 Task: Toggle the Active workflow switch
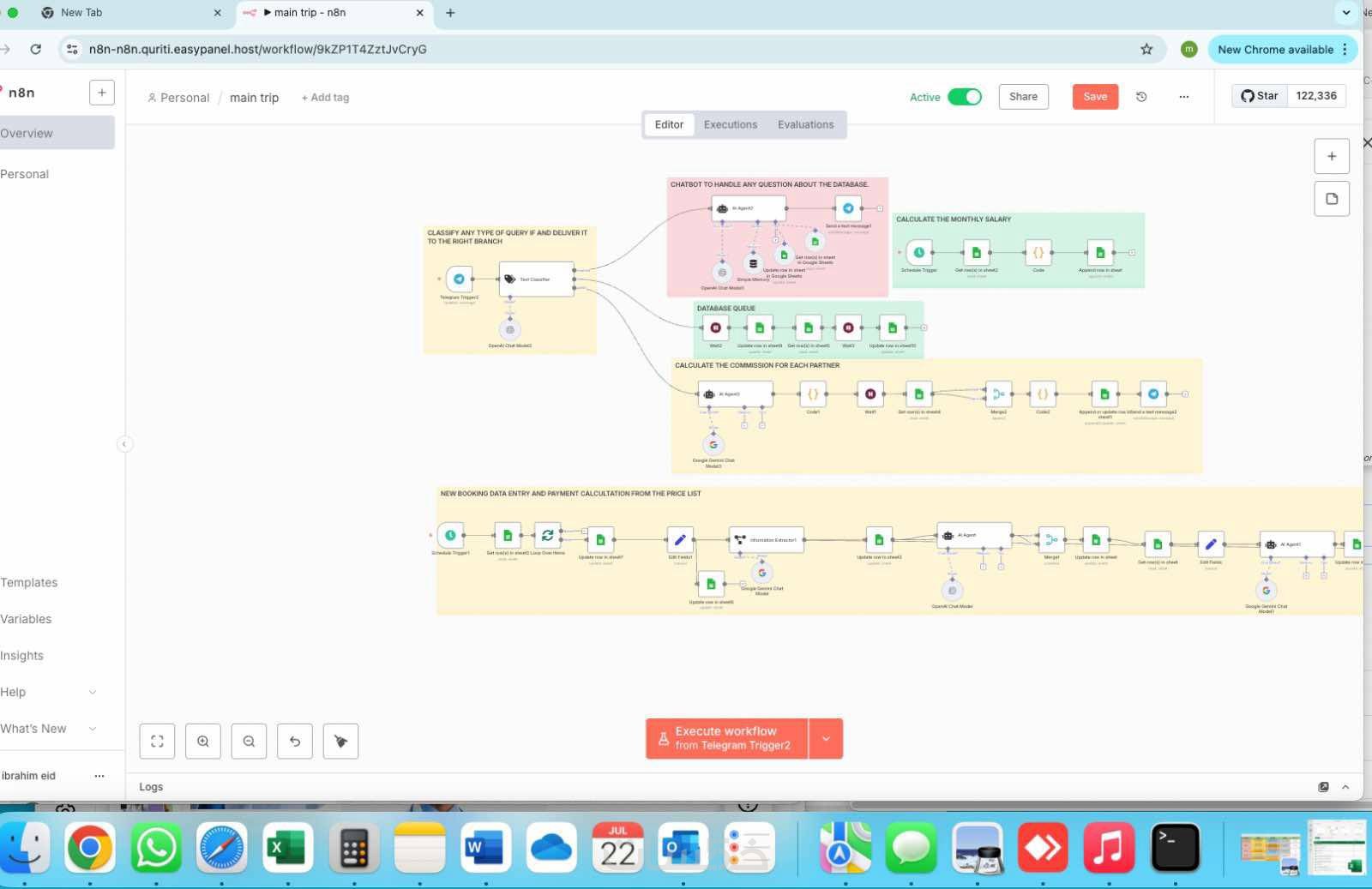tap(965, 97)
